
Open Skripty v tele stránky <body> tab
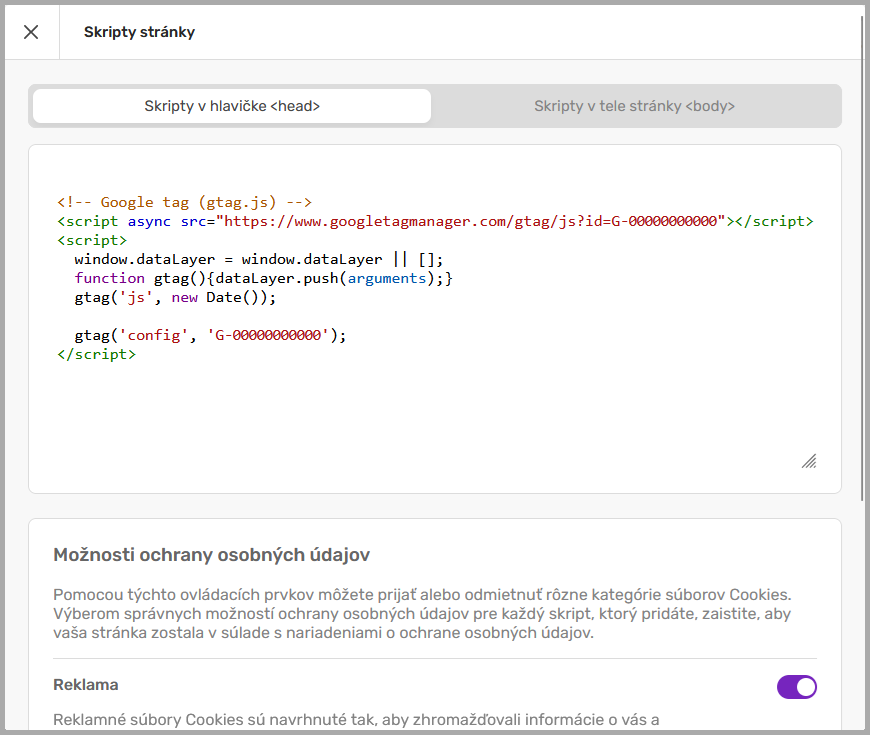point(634,106)
